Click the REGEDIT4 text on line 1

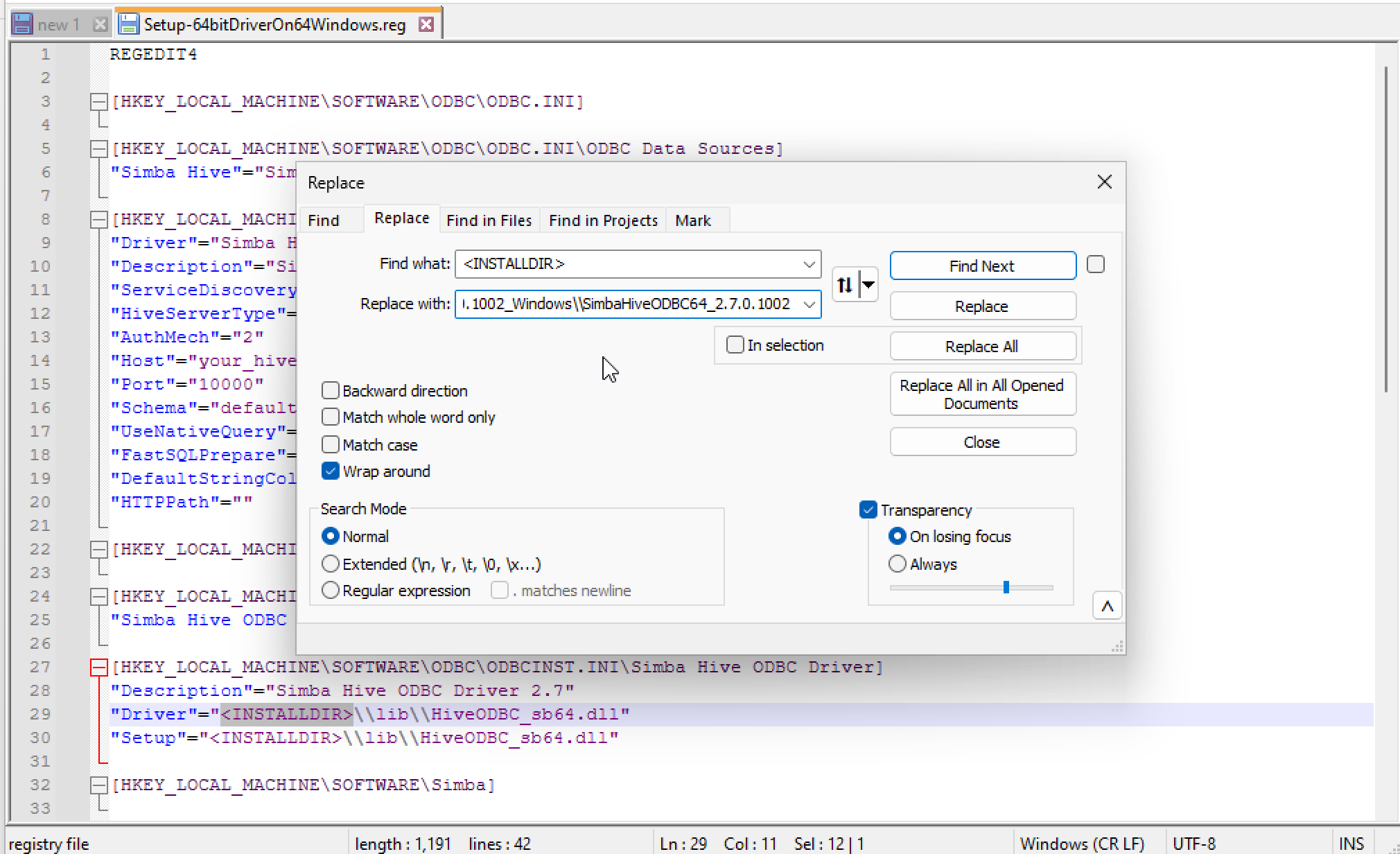pos(154,55)
